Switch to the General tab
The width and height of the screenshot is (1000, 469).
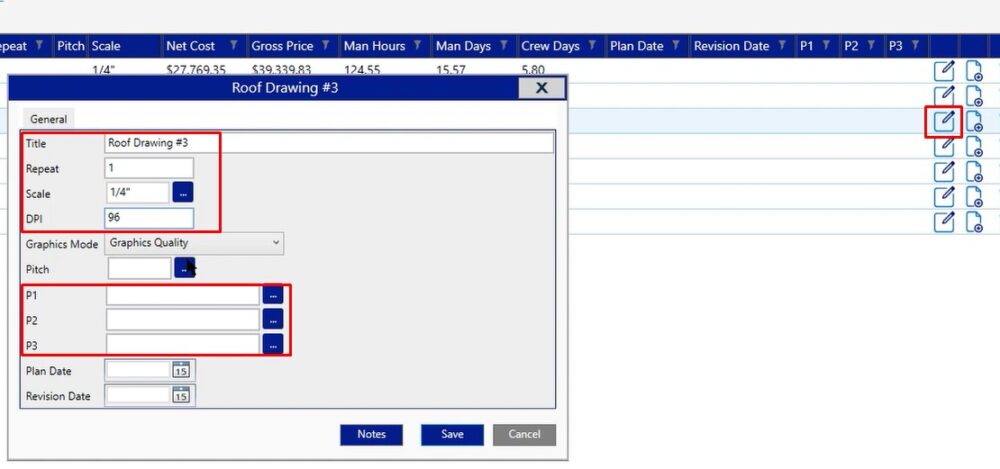pyautogui.click(x=49, y=119)
